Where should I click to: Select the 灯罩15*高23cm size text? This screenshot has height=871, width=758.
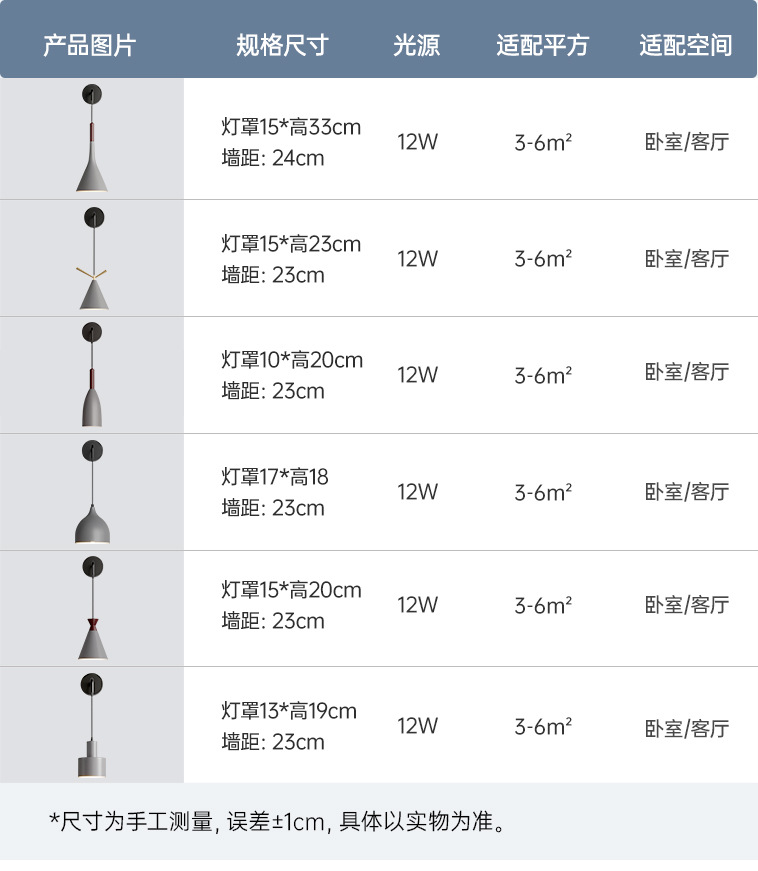pyautogui.click(x=291, y=244)
